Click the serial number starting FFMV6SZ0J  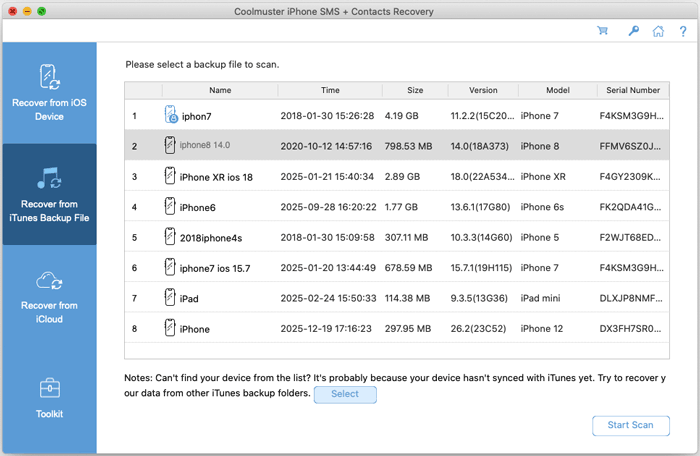(x=630, y=146)
